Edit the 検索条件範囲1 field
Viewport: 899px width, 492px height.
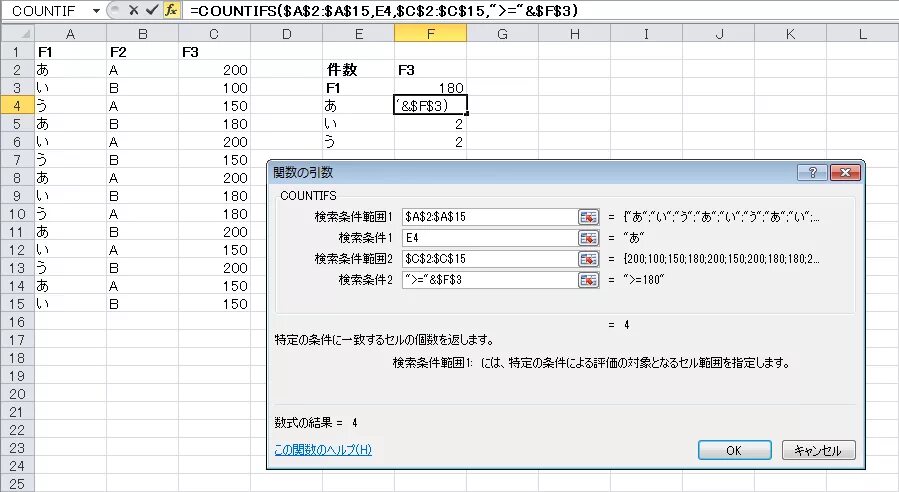[x=490, y=217]
